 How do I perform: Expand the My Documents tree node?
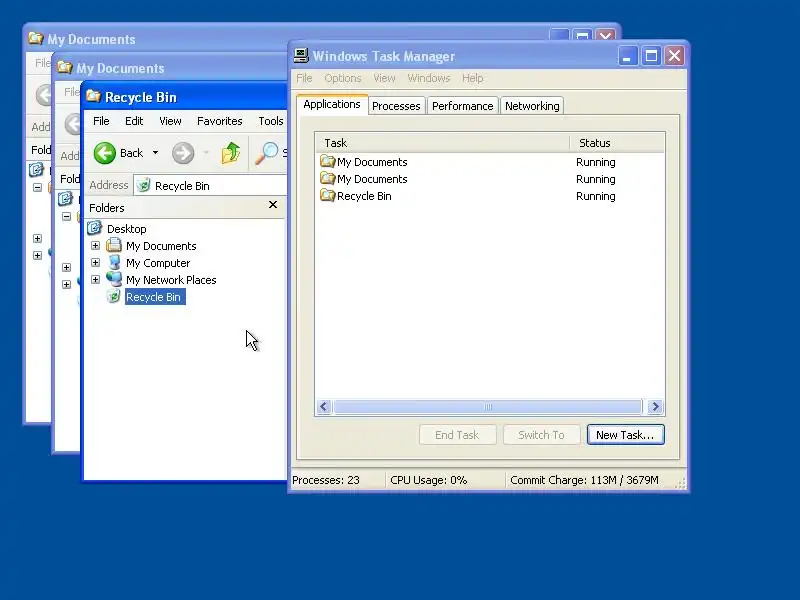click(95, 245)
